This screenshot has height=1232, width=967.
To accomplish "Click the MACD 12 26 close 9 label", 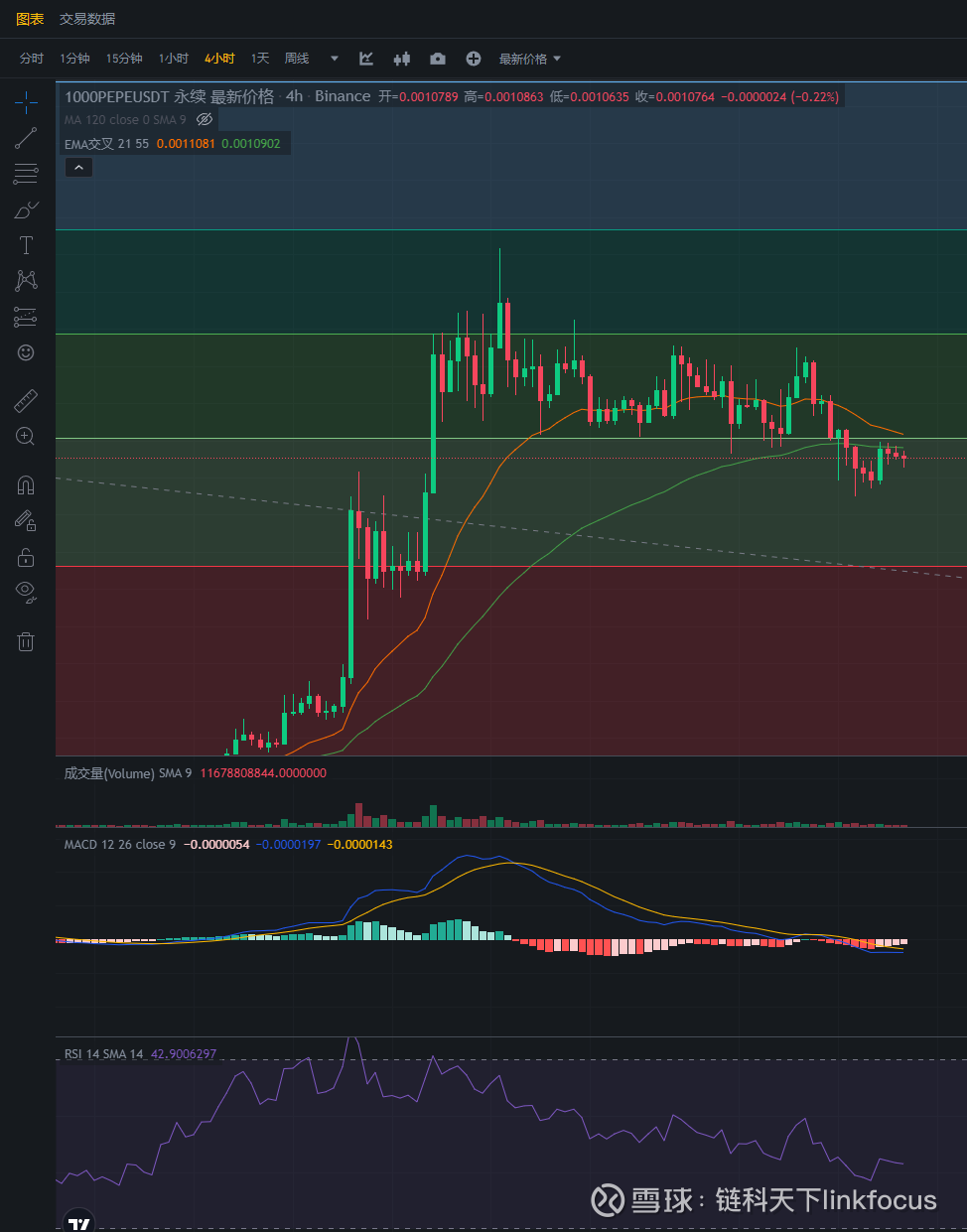I will pyautogui.click(x=120, y=845).
